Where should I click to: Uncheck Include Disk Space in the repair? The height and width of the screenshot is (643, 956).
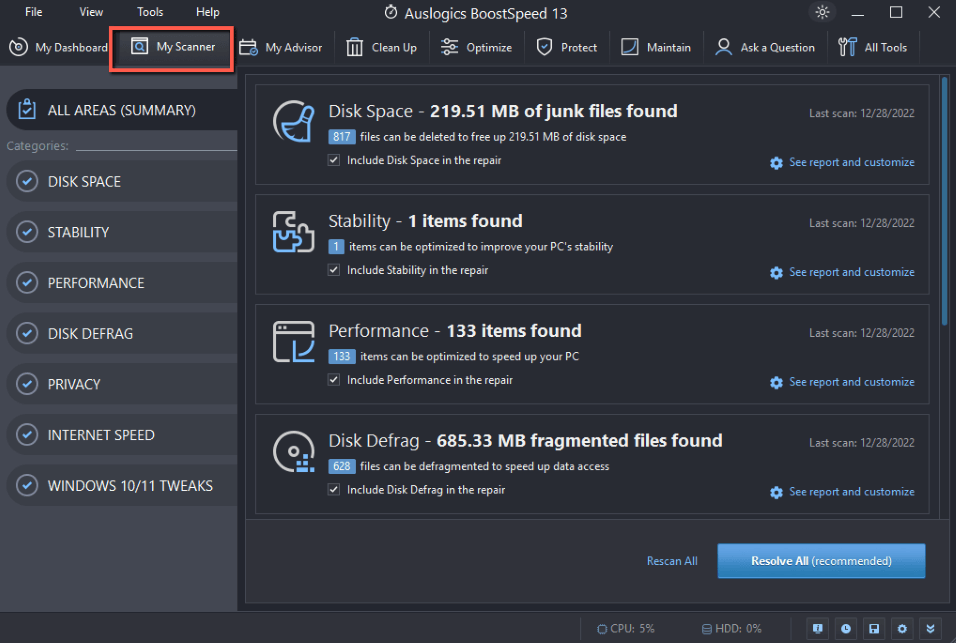click(334, 160)
